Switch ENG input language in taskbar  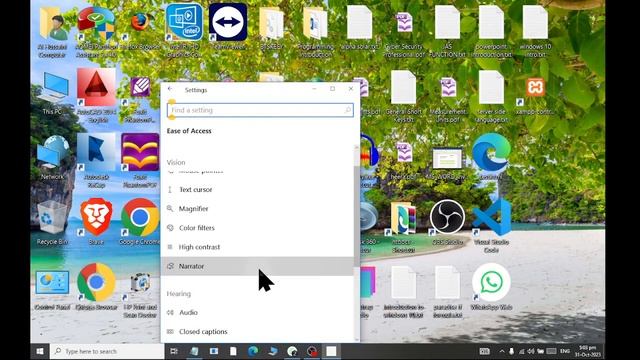tap(565, 351)
